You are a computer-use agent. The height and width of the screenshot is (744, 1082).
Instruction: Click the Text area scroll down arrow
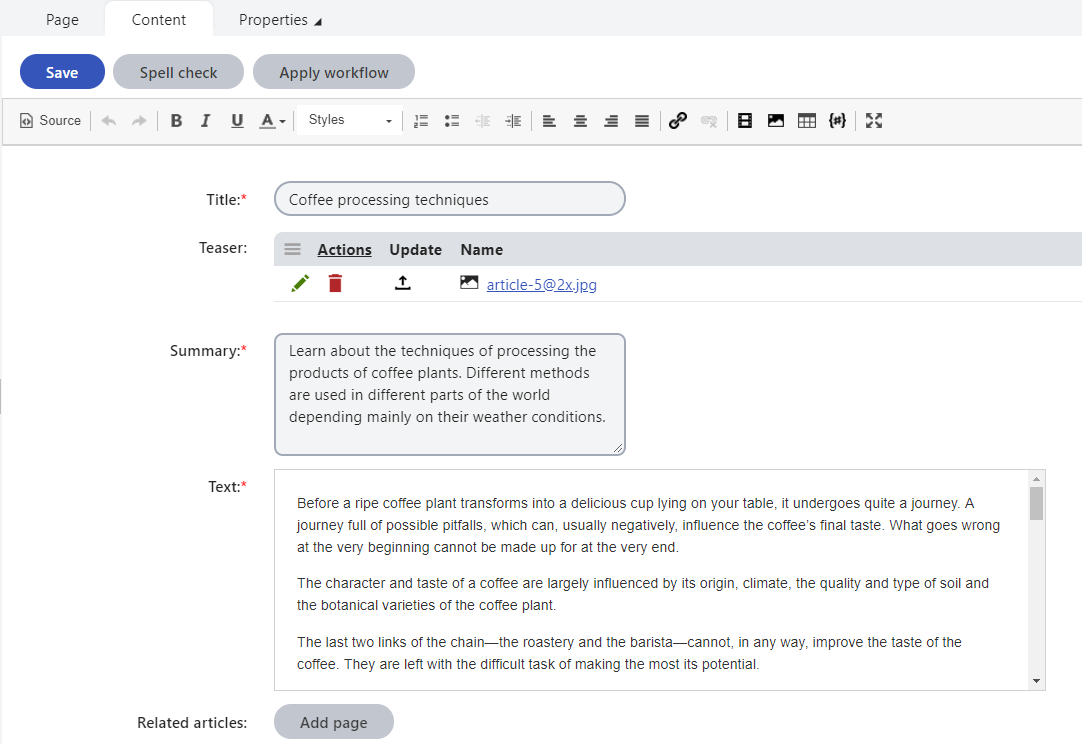point(1036,681)
